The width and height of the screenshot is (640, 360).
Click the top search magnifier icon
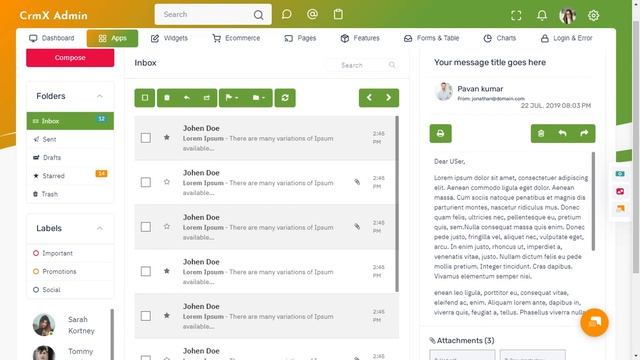click(x=258, y=15)
